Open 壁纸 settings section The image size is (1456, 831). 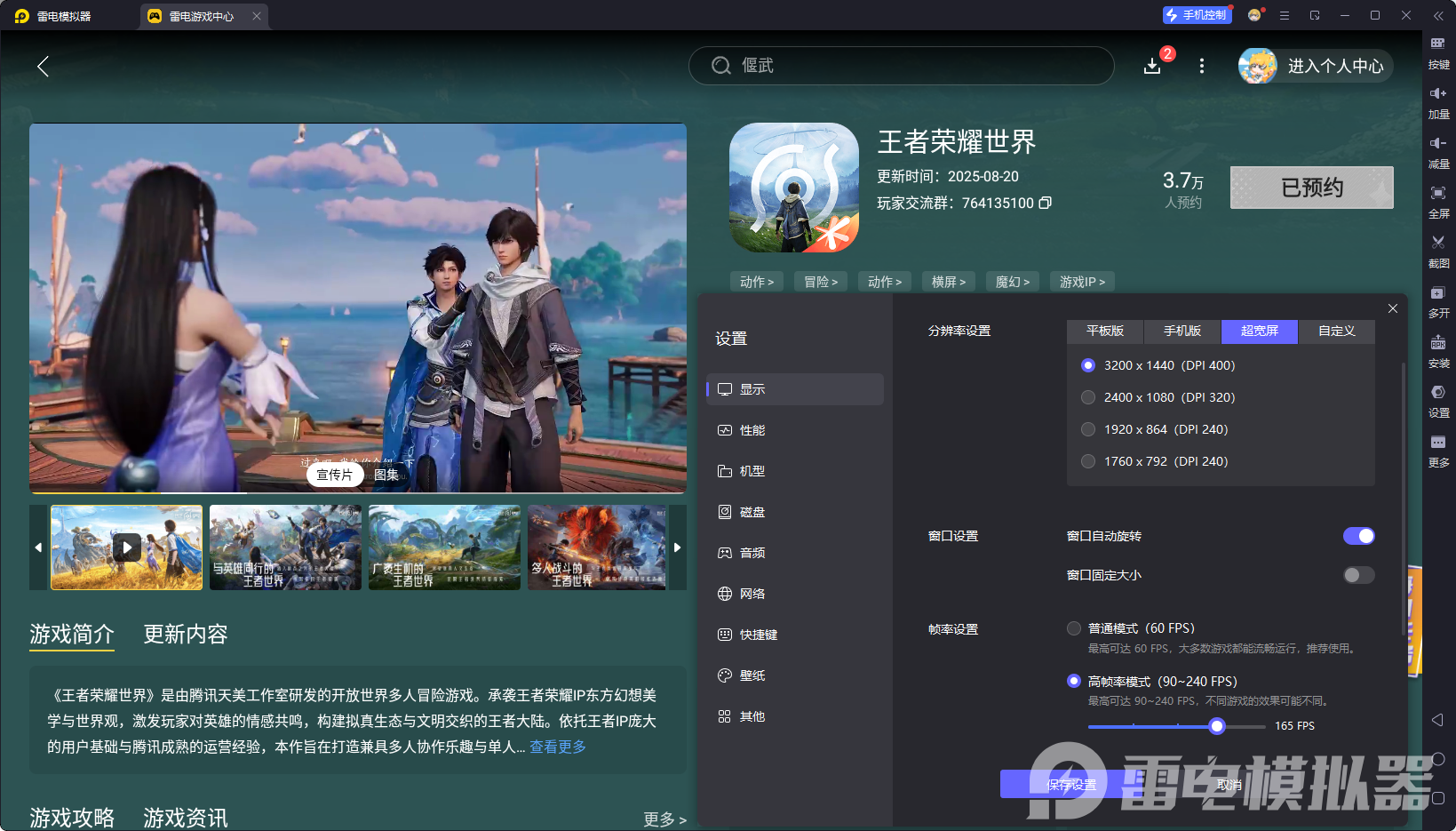click(x=795, y=675)
